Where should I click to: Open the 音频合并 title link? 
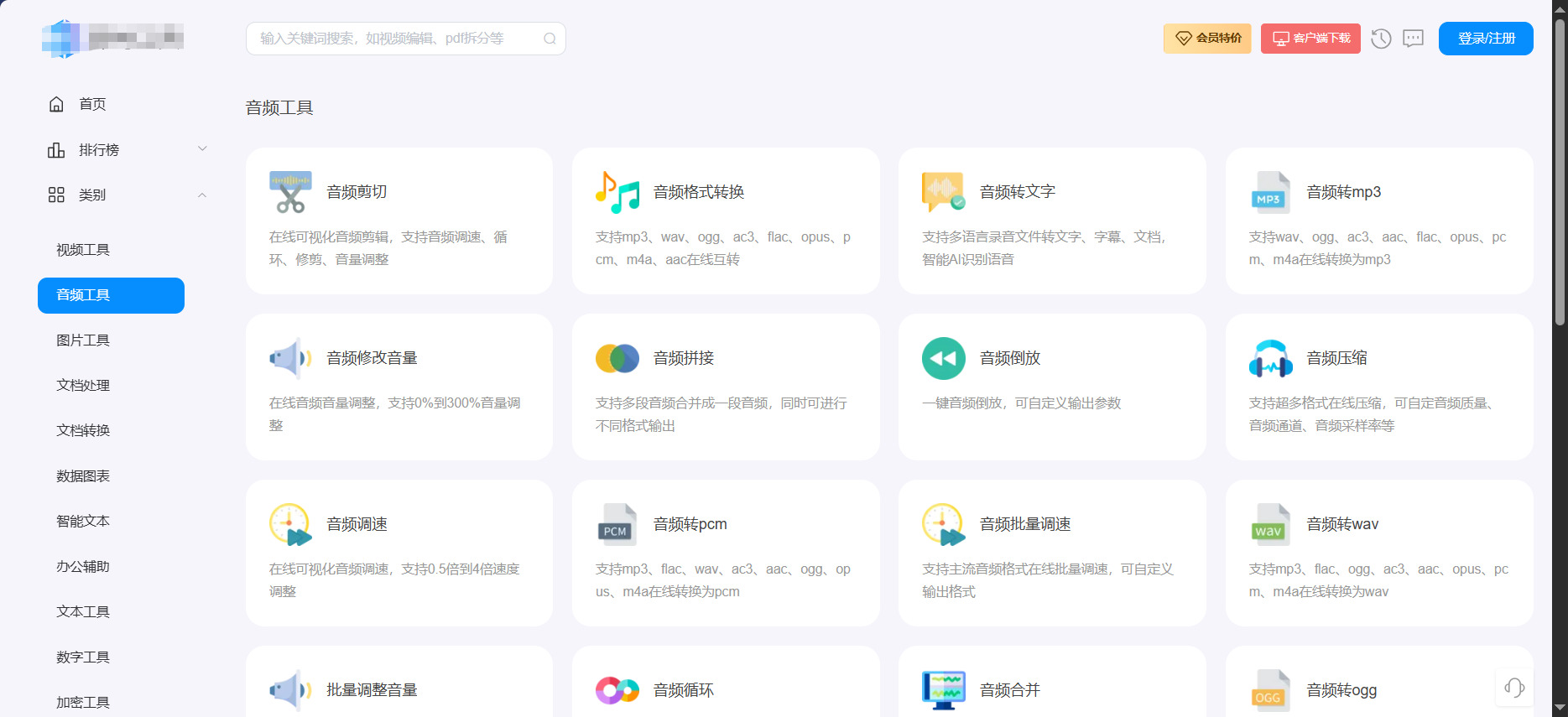pyautogui.click(x=1010, y=690)
